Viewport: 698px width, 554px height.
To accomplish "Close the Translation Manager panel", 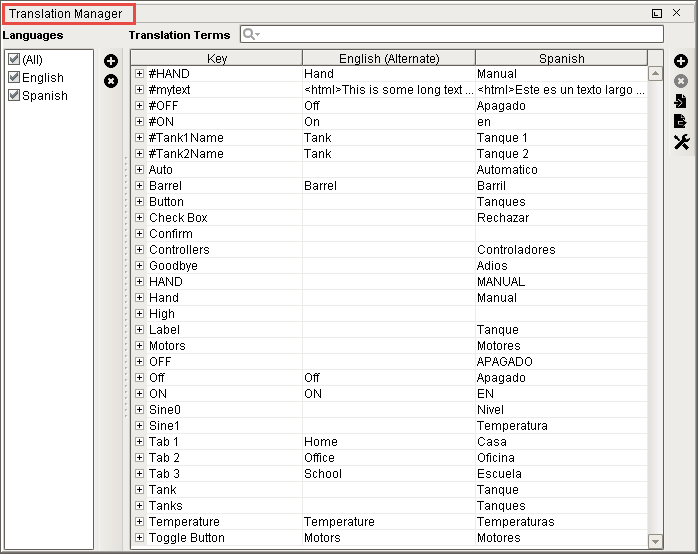I will click(676, 13).
